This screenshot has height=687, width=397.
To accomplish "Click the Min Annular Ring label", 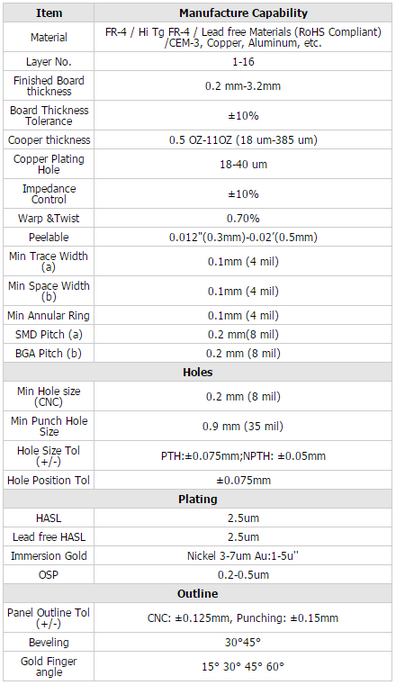I will tap(49, 315).
